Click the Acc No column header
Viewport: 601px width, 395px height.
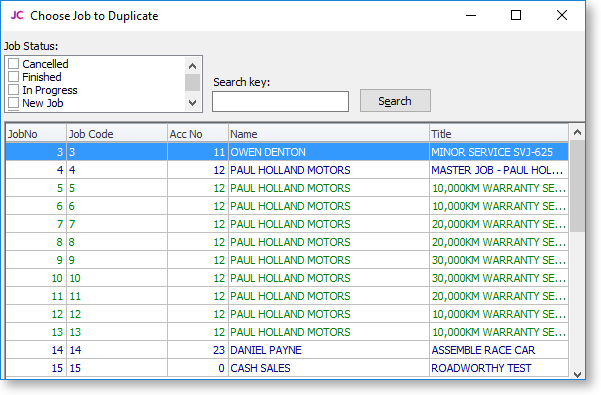(198, 134)
